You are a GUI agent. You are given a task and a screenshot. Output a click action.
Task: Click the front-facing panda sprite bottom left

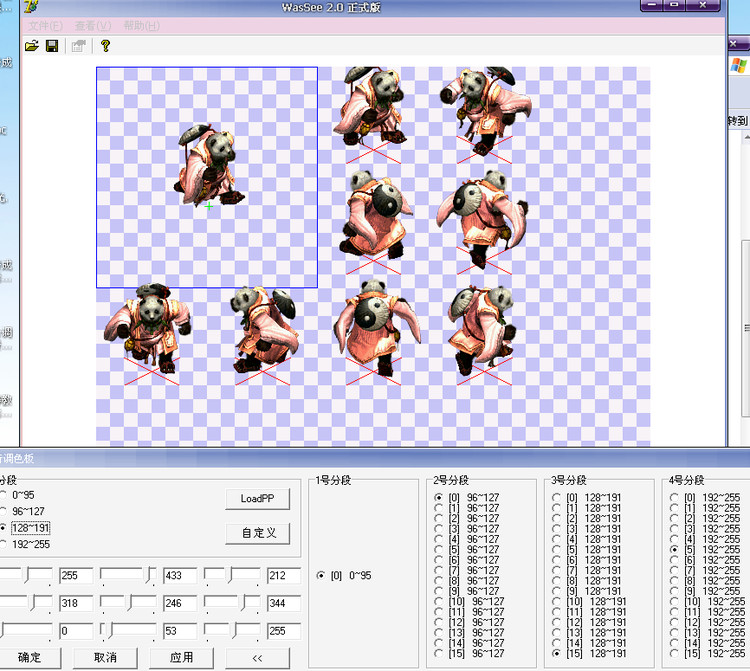coord(148,328)
